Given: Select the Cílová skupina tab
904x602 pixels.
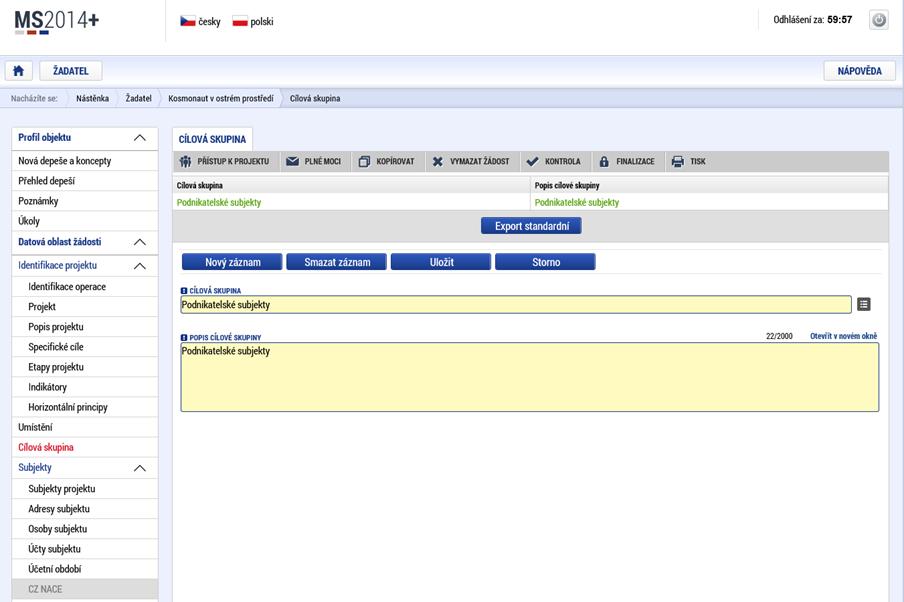Looking at the screenshot, I should (x=212, y=139).
